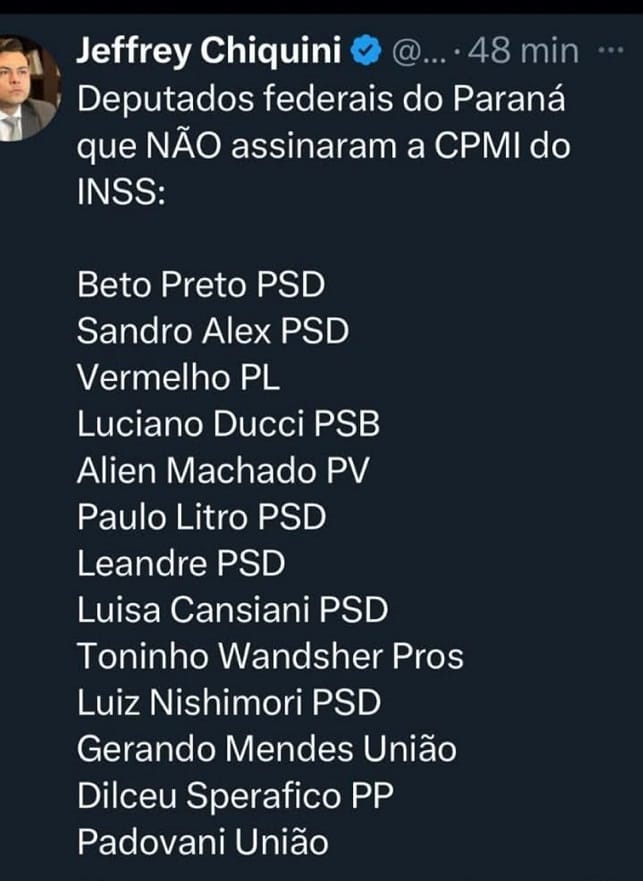
Task: Click the Luisa Cansiani PSD line
Action: tap(232, 610)
